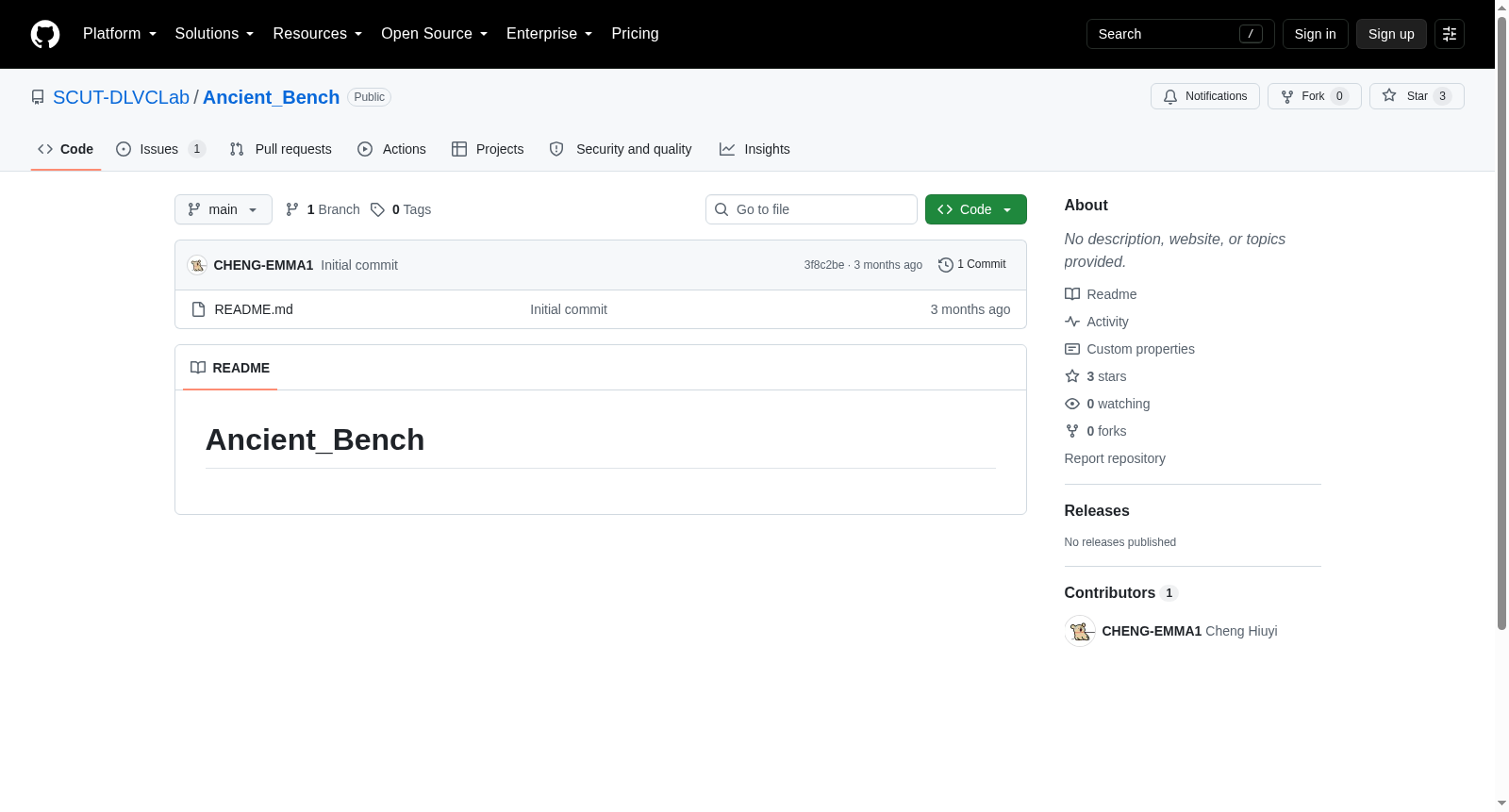Open the appearance settings icon button
Image resolution: width=1509 pixels, height=812 pixels.
[x=1450, y=34]
